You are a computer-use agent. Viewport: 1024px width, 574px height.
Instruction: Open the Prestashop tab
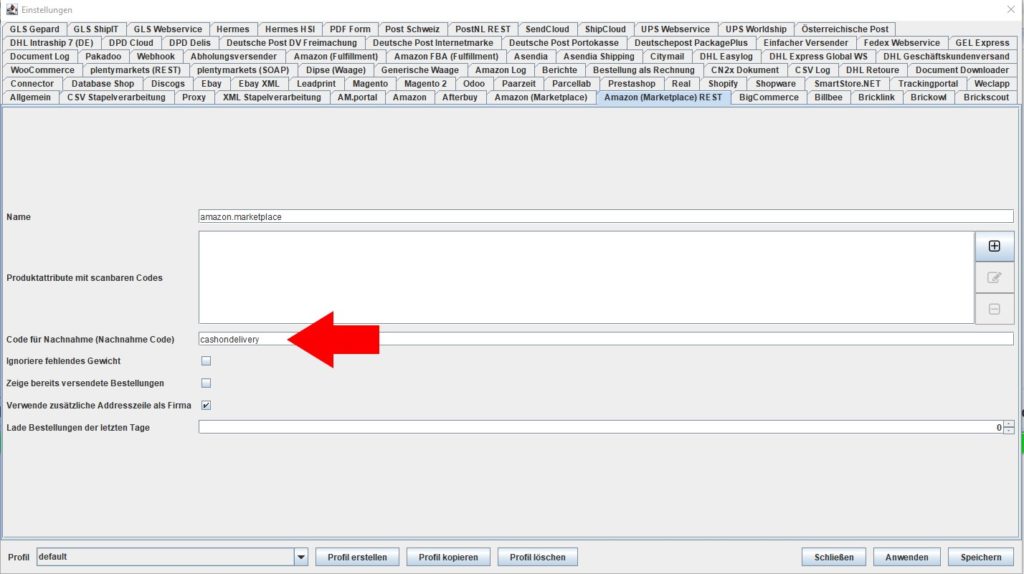coord(632,84)
